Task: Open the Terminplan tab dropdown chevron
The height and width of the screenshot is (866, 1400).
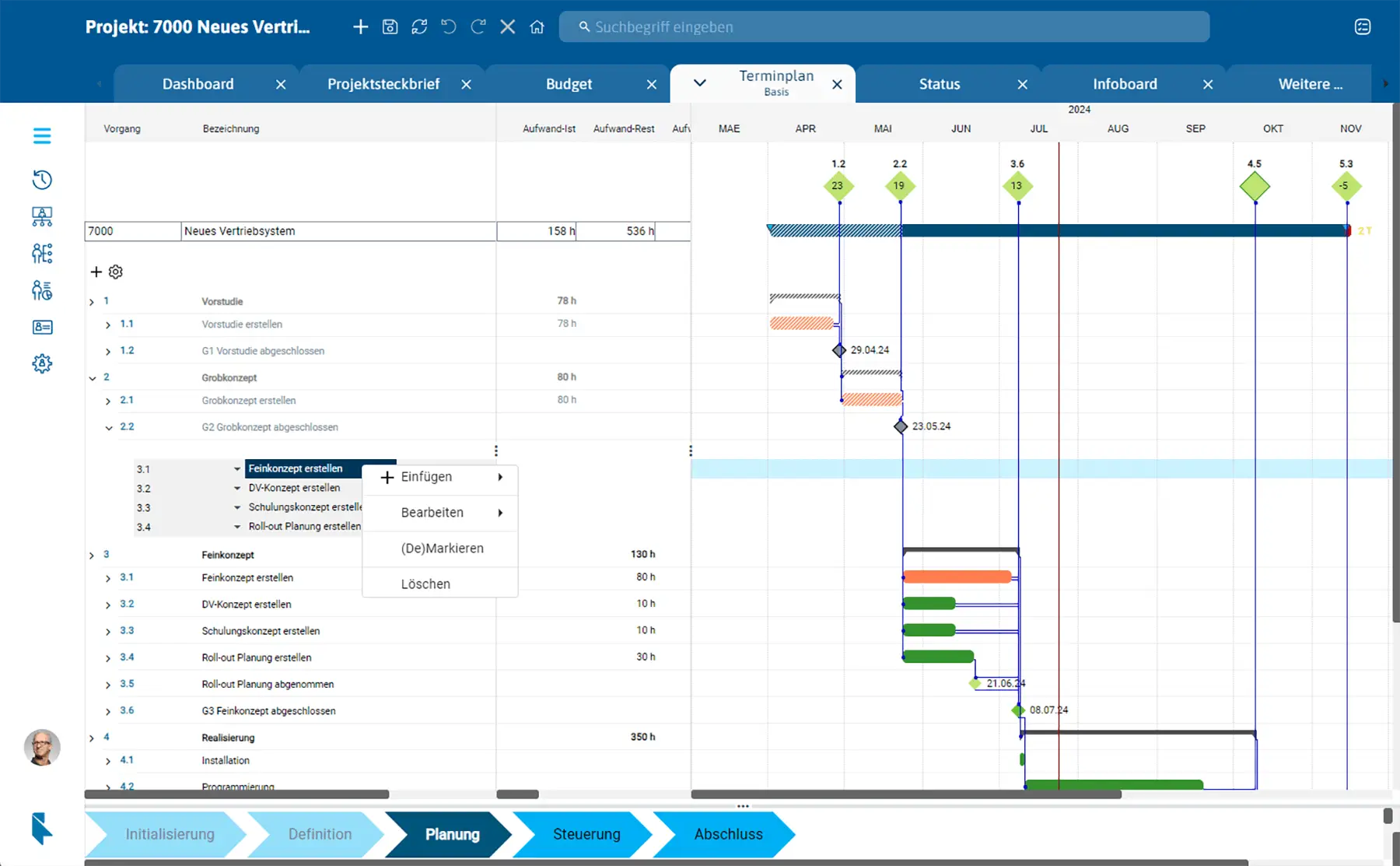Action: pyautogui.click(x=700, y=83)
